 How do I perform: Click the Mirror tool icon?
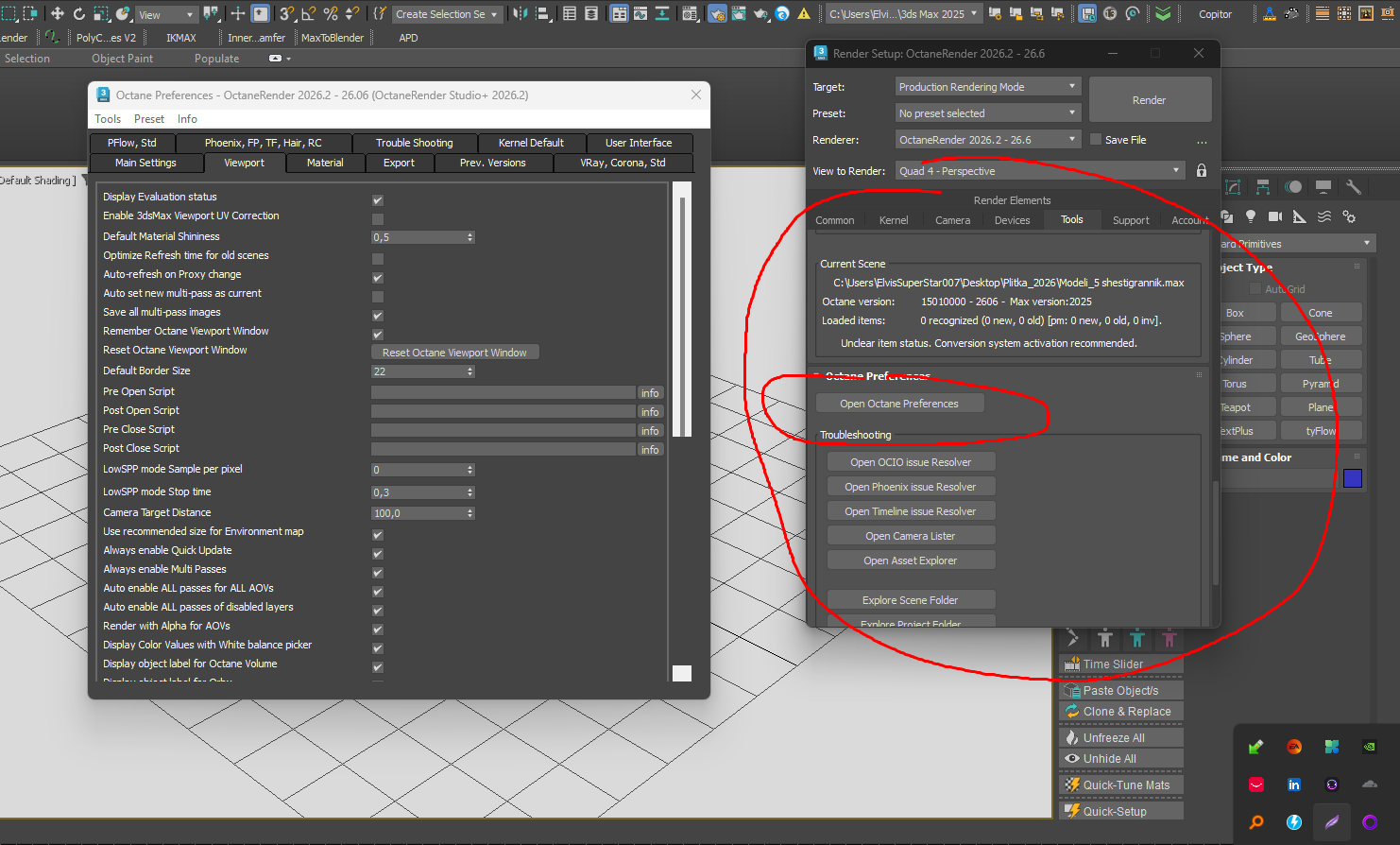click(520, 14)
